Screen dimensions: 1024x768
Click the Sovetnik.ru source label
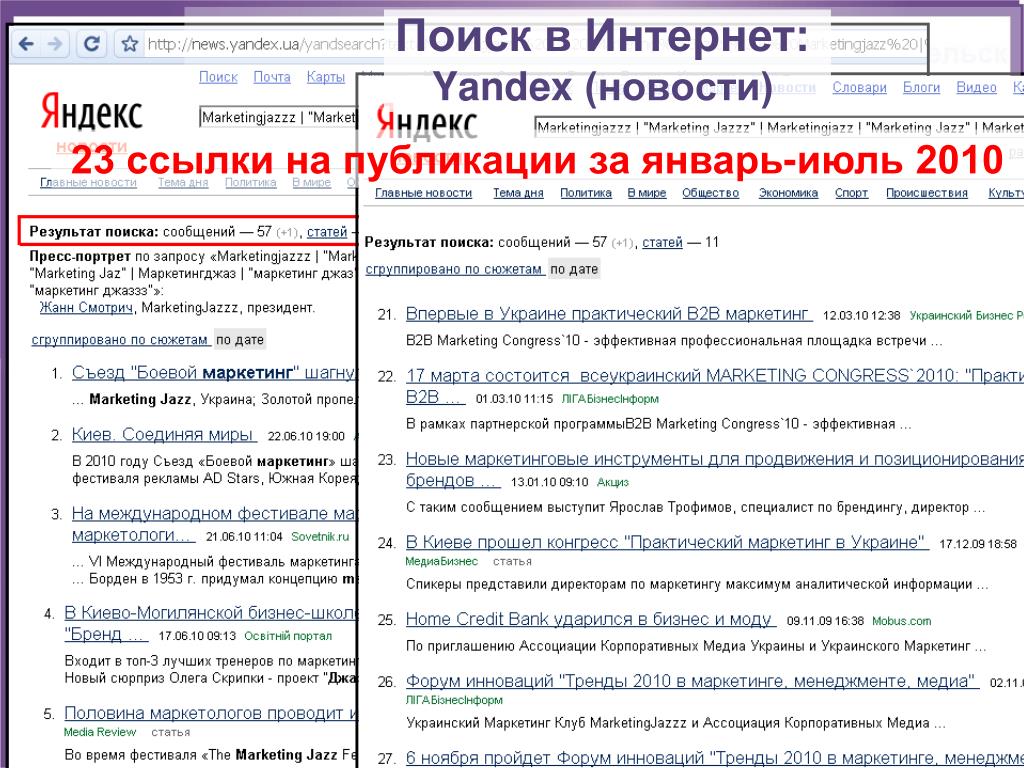[320, 537]
